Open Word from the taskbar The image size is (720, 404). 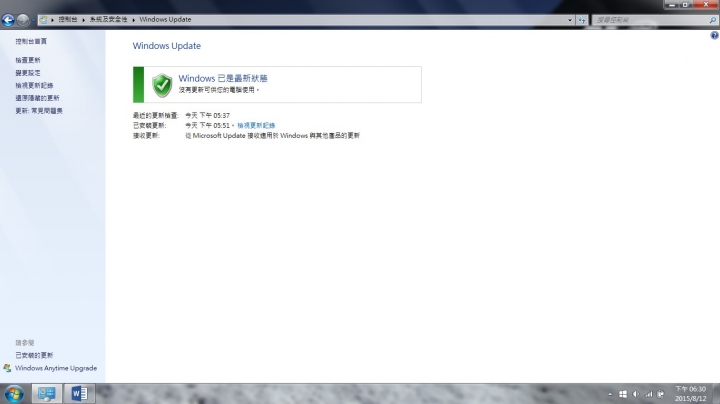coord(79,394)
